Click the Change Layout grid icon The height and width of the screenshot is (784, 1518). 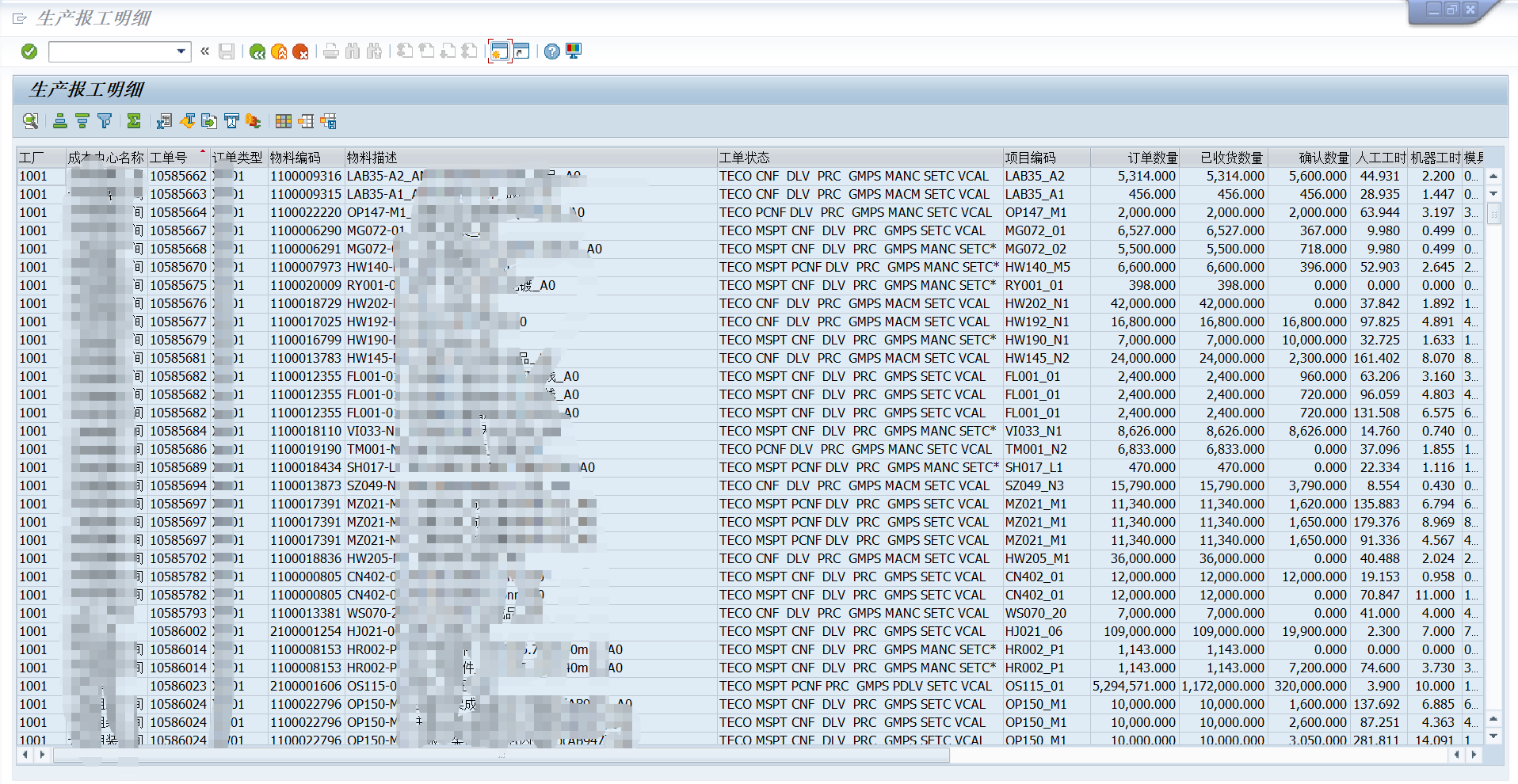tap(284, 121)
